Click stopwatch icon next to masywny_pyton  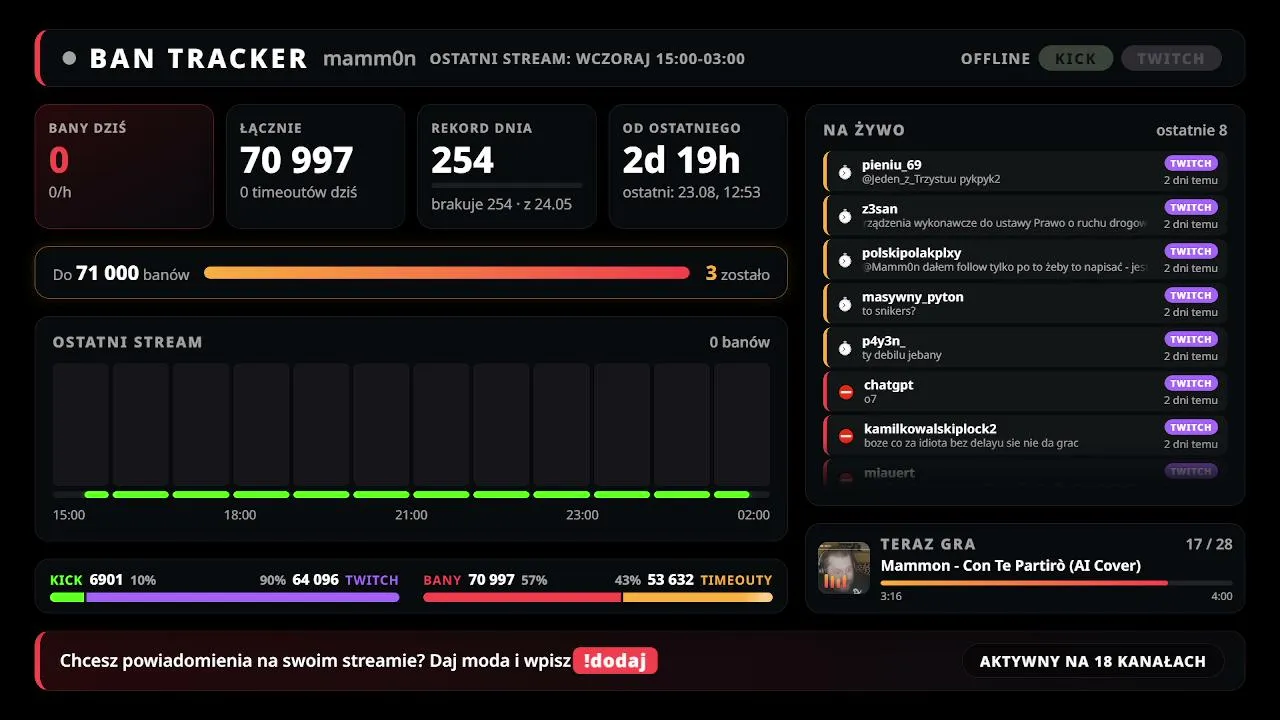pyautogui.click(x=845, y=304)
